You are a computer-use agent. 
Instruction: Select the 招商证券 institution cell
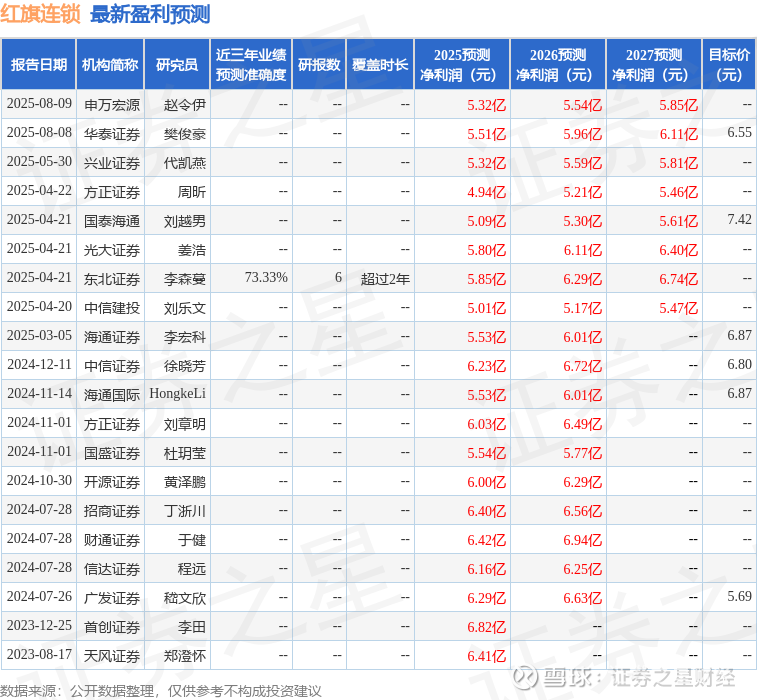coord(112,511)
